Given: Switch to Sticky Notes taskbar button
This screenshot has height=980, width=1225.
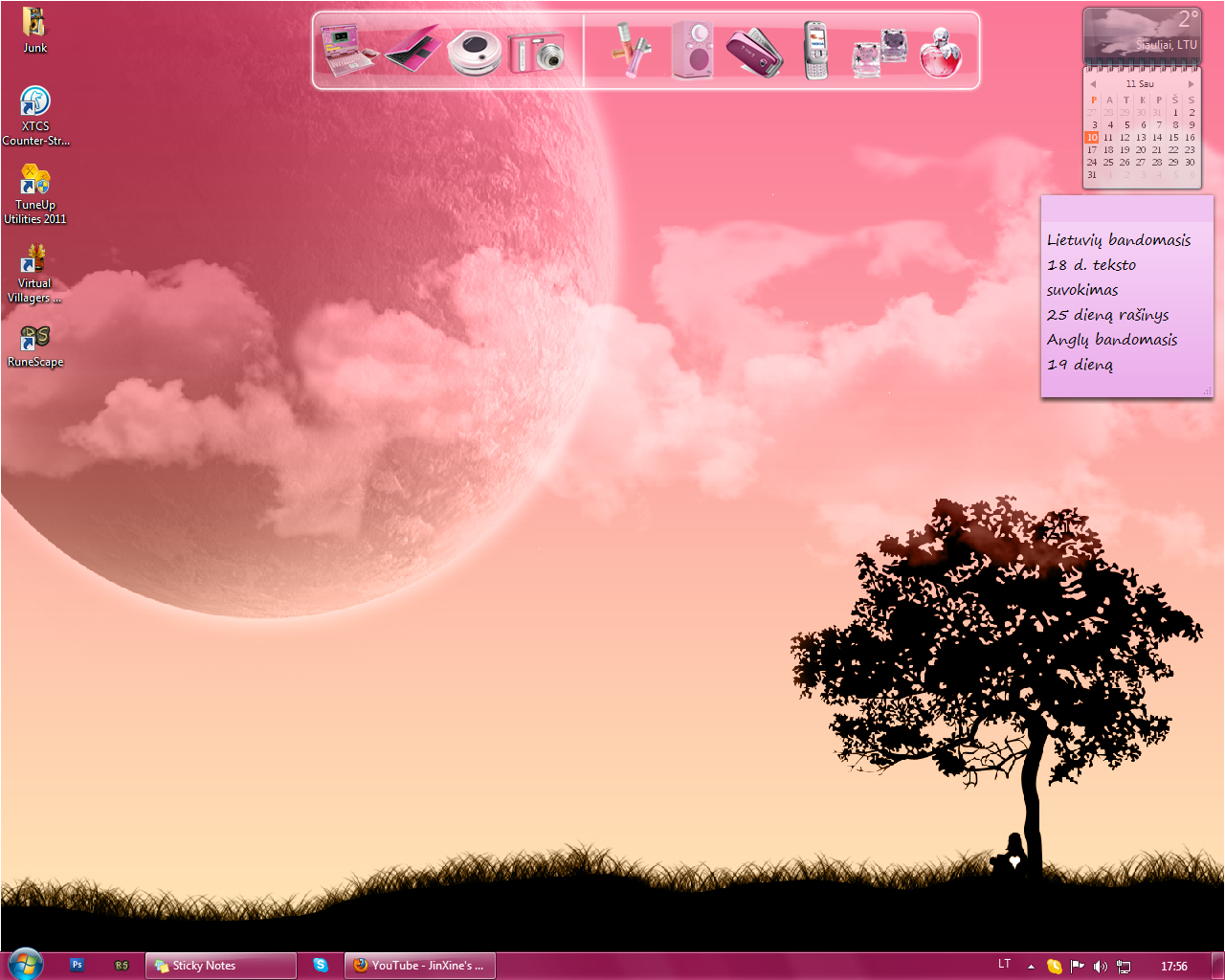Looking at the screenshot, I should click(221, 966).
